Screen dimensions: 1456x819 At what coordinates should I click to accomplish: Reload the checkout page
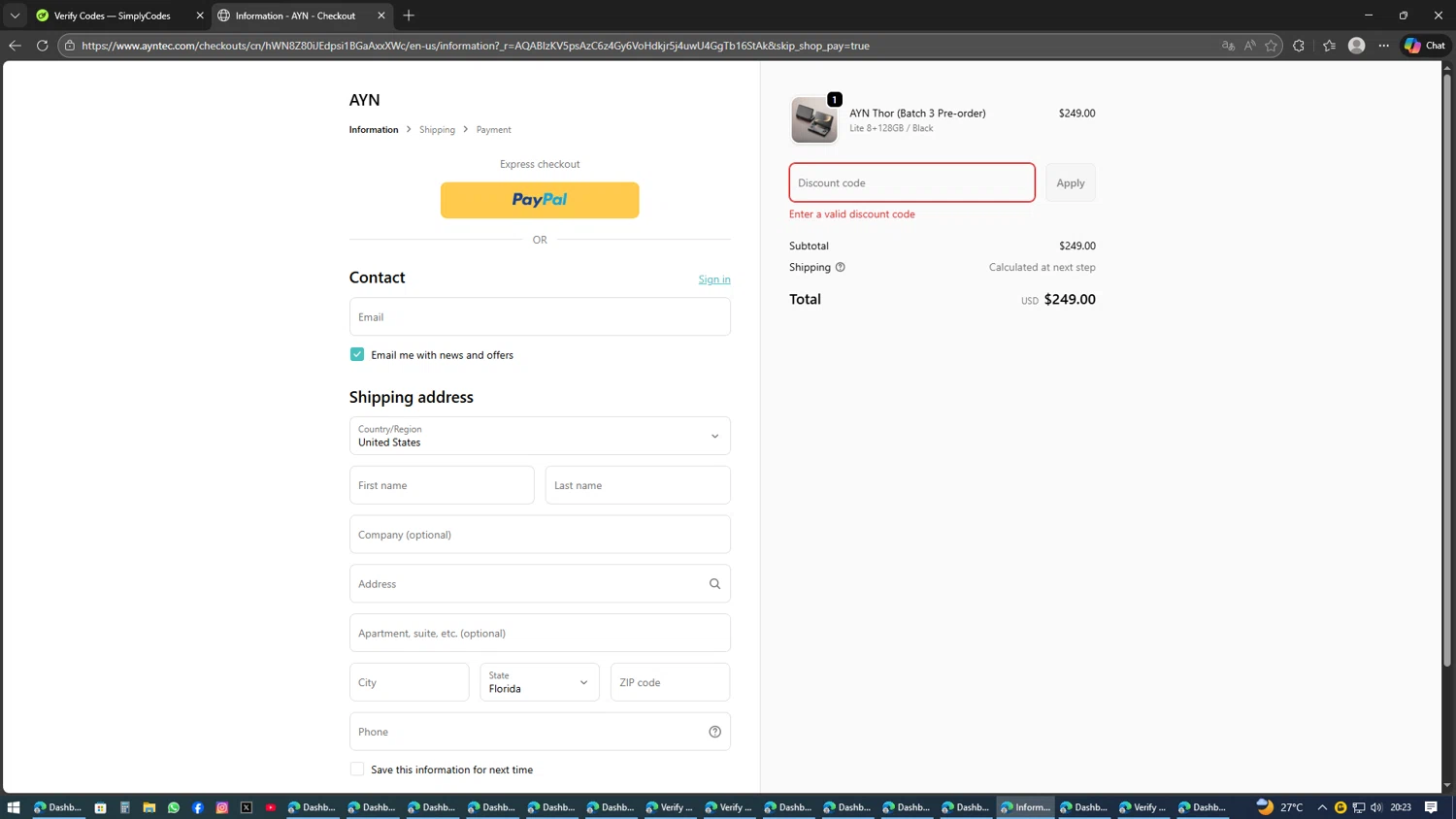(x=42, y=46)
